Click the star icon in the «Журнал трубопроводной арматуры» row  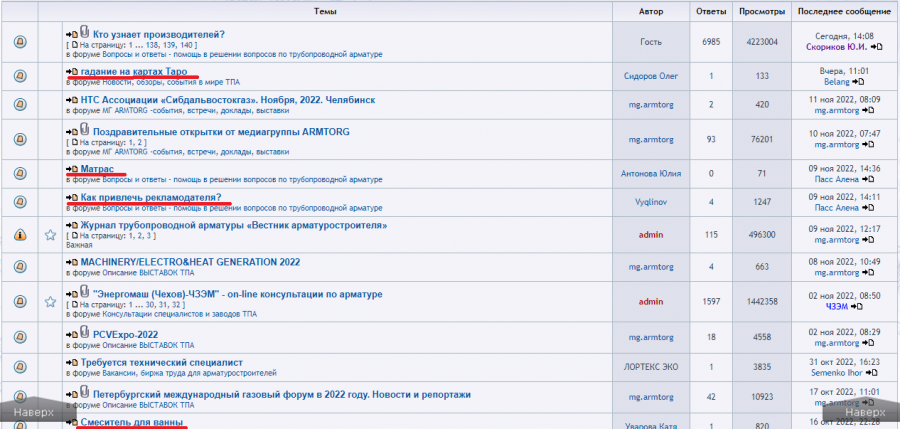tap(49, 235)
